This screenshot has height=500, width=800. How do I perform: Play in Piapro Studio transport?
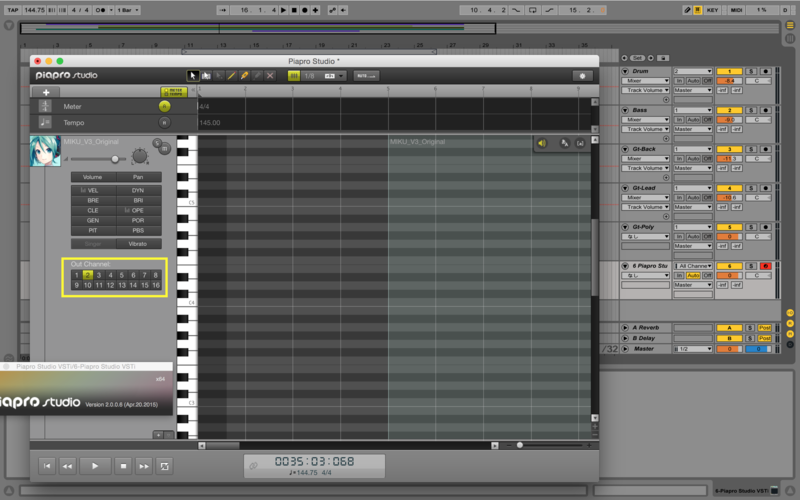95,466
